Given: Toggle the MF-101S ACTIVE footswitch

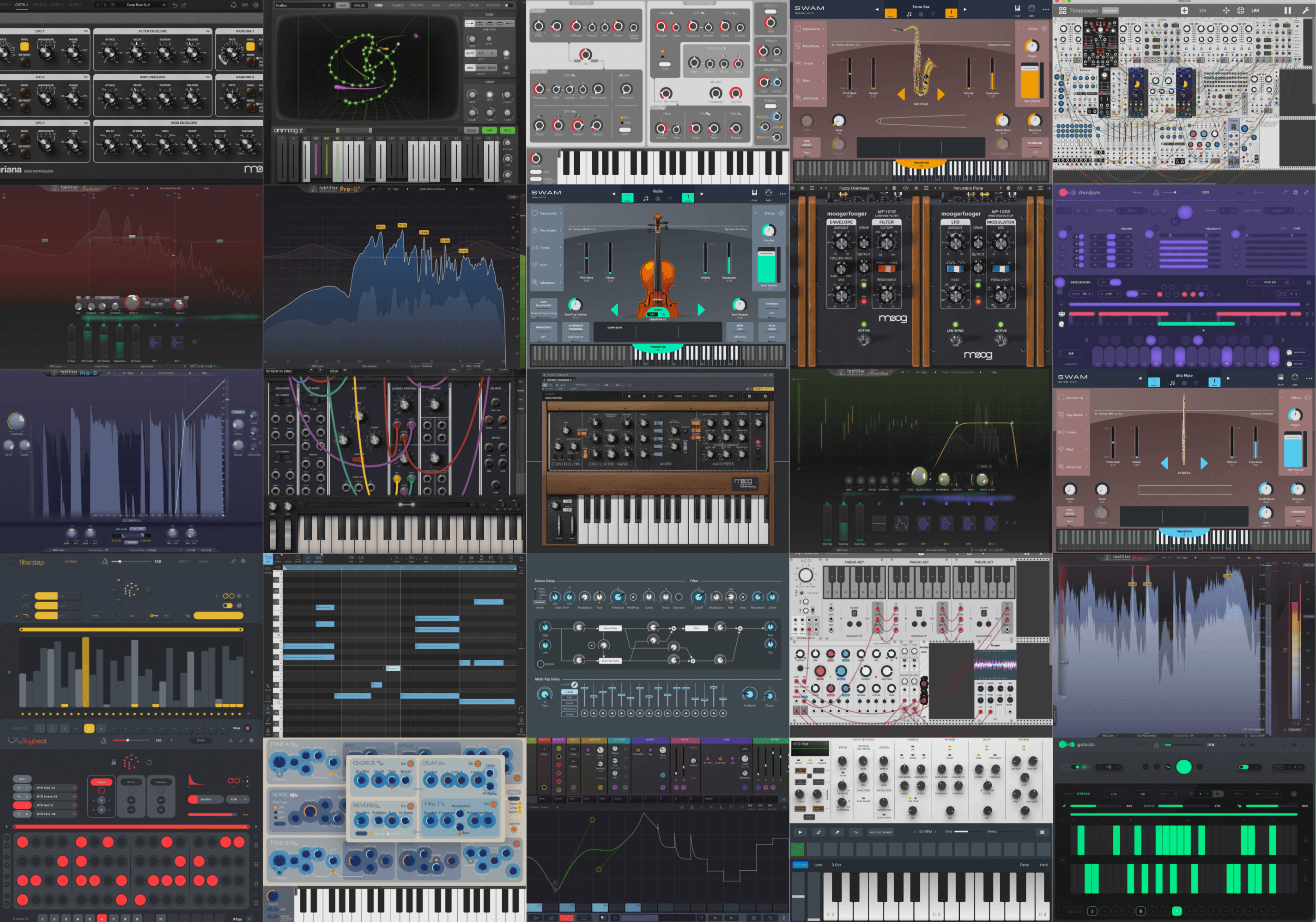Looking at the screenshot, I should 864,339.
